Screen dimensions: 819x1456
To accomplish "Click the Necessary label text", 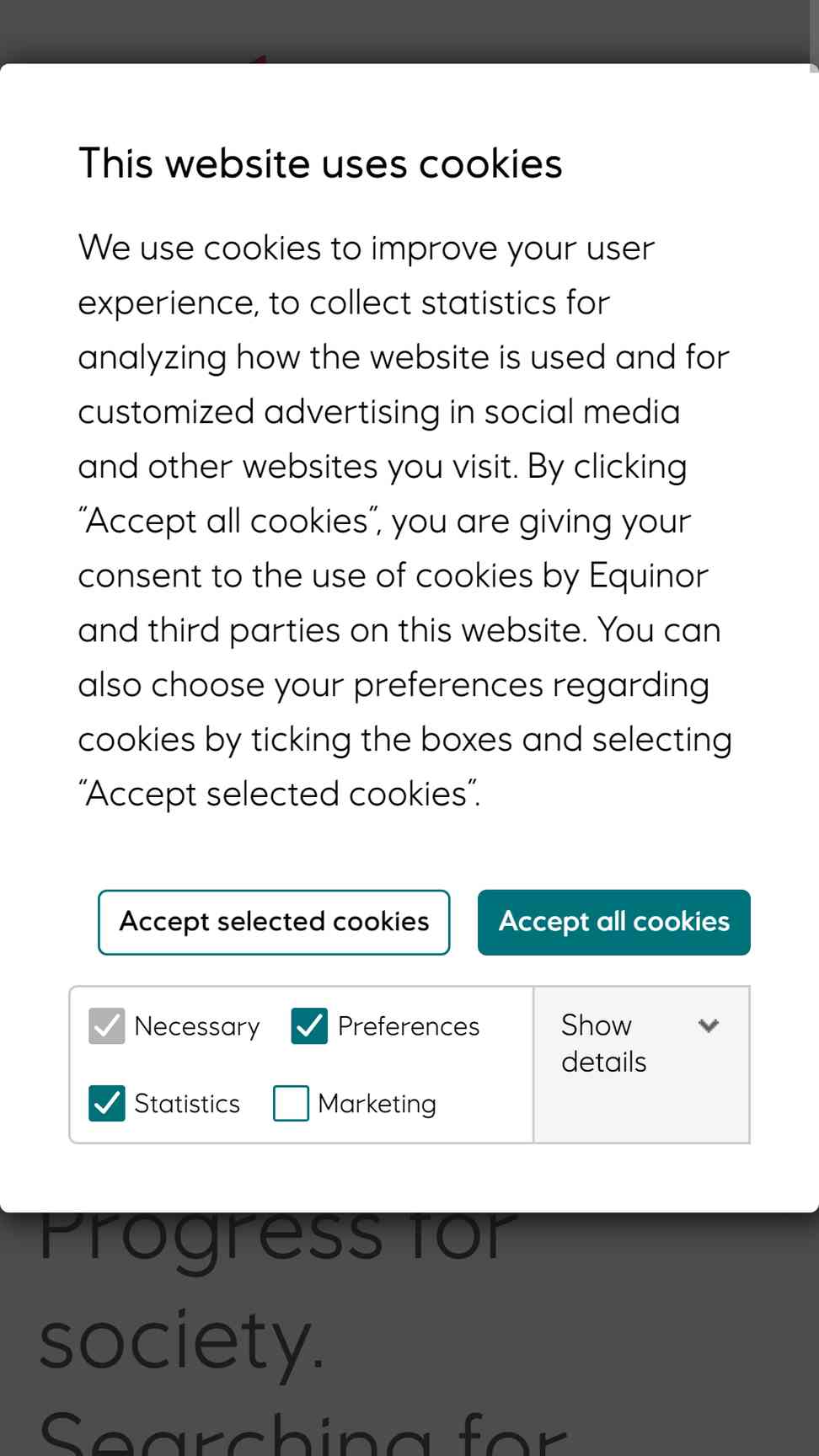I will [x=197, y=1026].
